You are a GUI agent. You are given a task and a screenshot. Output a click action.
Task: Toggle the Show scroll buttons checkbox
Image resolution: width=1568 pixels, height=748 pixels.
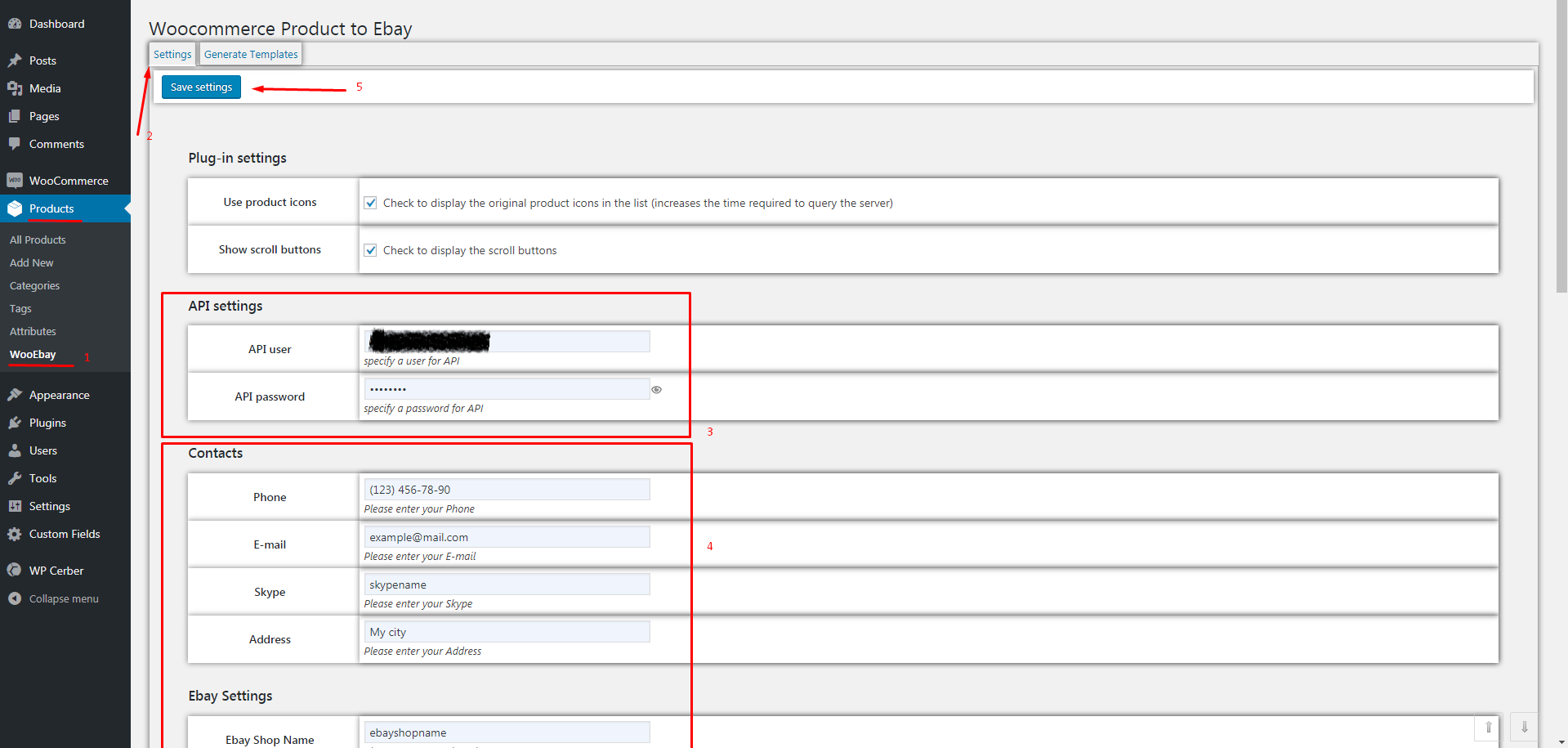[371, 250]
